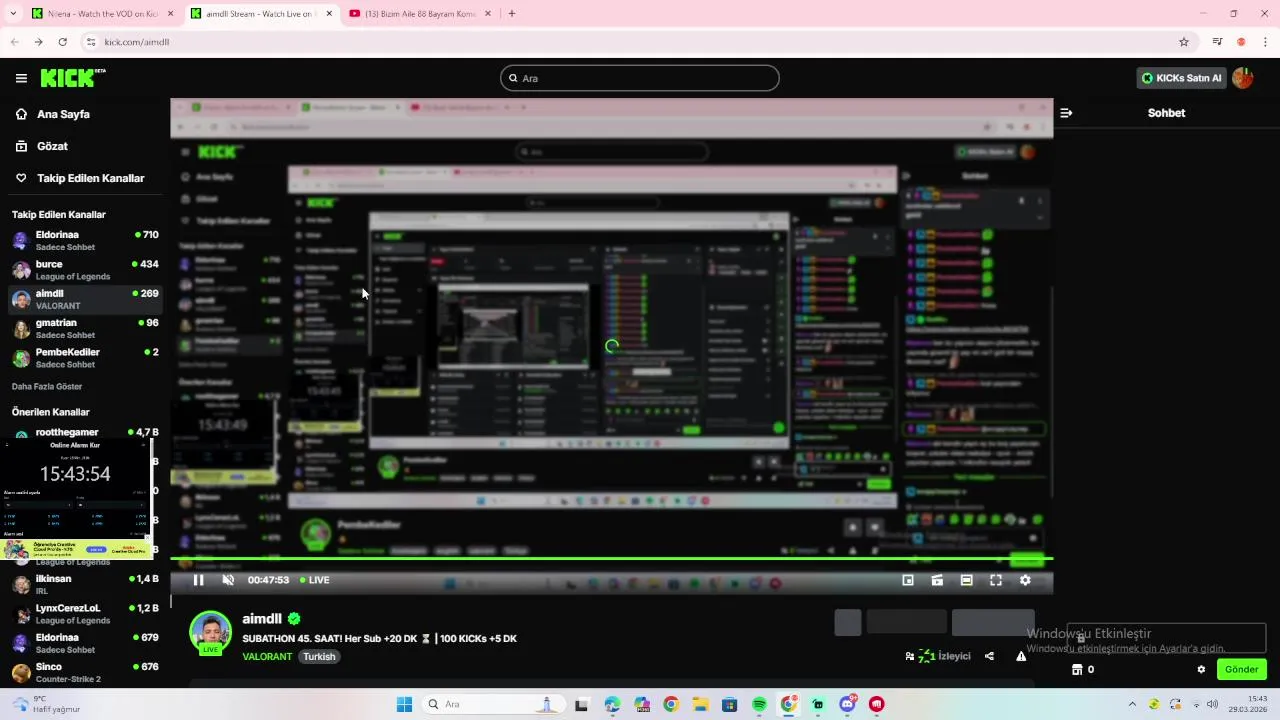Open a new browser tab

pyautogui.click(x=512, y=14)
